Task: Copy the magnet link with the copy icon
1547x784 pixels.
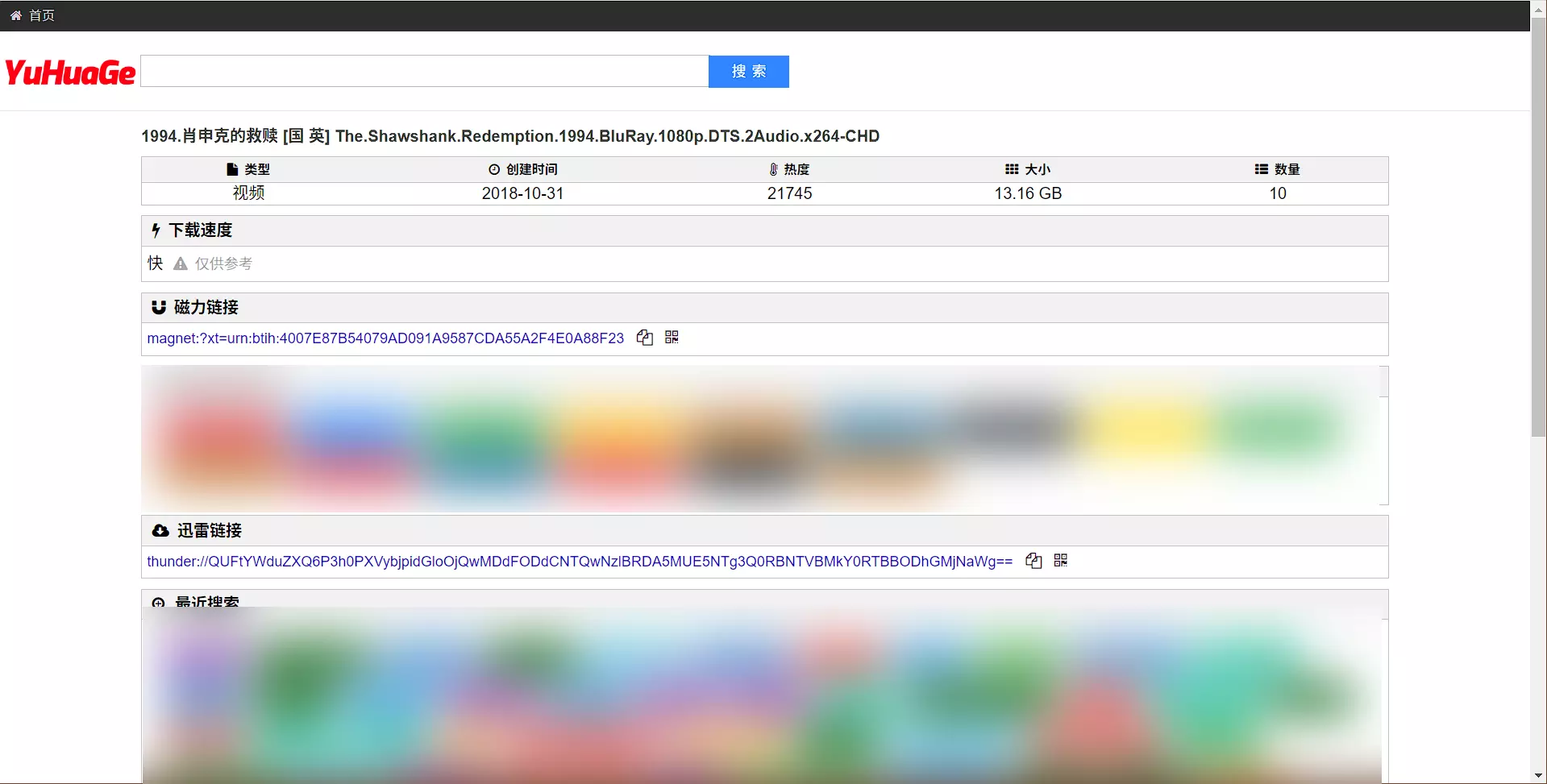Action: [644, 338]
